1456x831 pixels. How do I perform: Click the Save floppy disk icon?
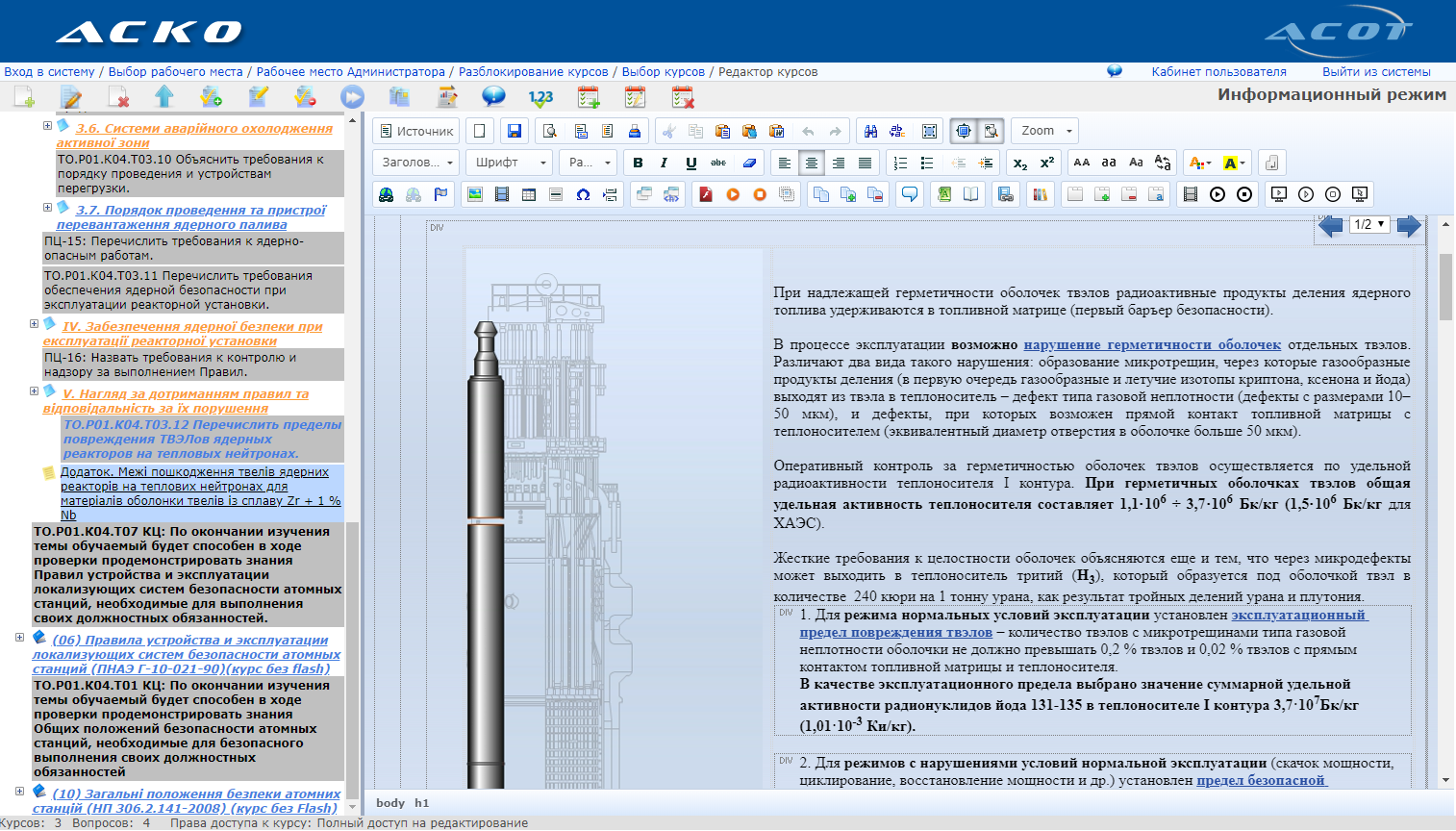514,131
